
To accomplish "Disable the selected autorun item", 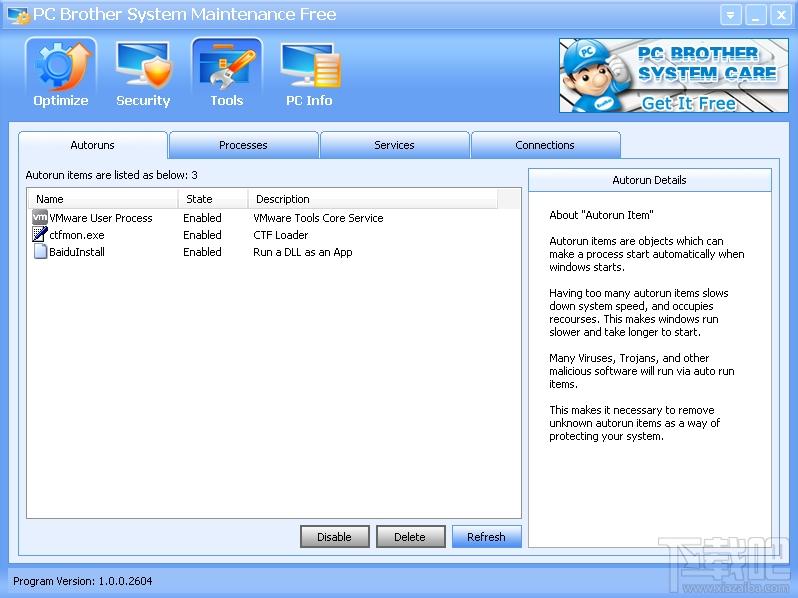I will click(334, 537).
